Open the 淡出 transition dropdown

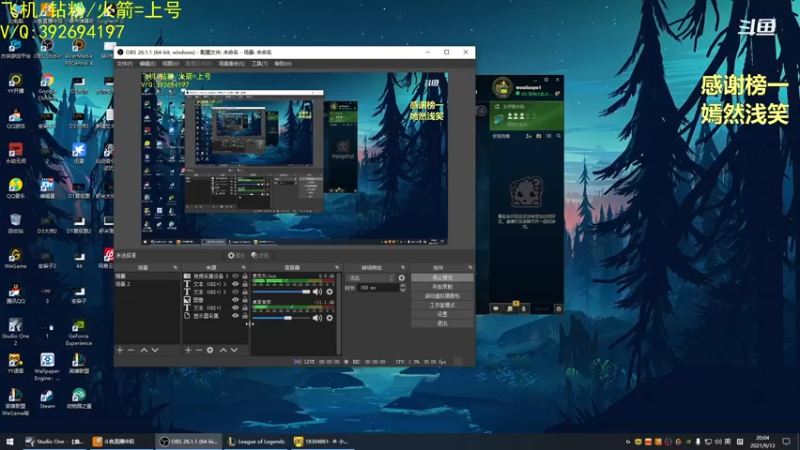tap(370, 278)
